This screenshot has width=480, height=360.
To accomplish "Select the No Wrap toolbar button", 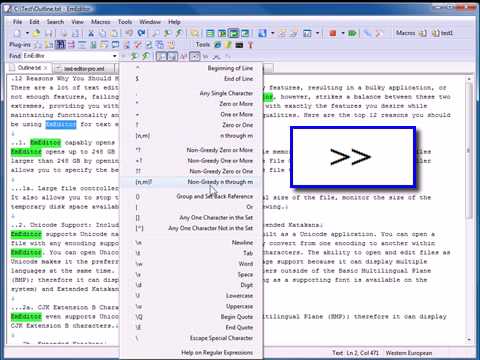I will (210, 33).
